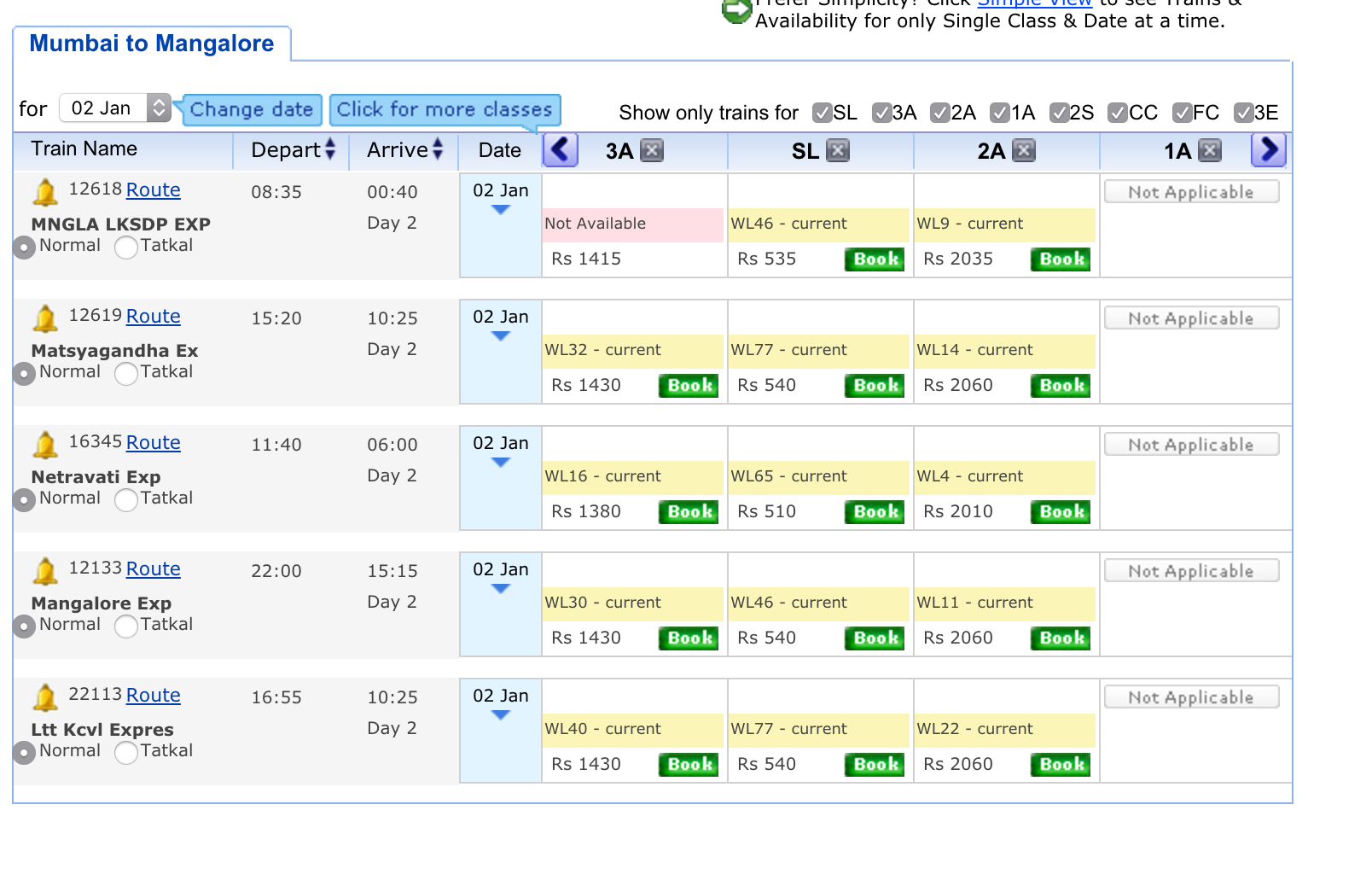Uncheck the 2A class filter
The height and width of the screenshot is (886, 1372).
pos(940,113)
